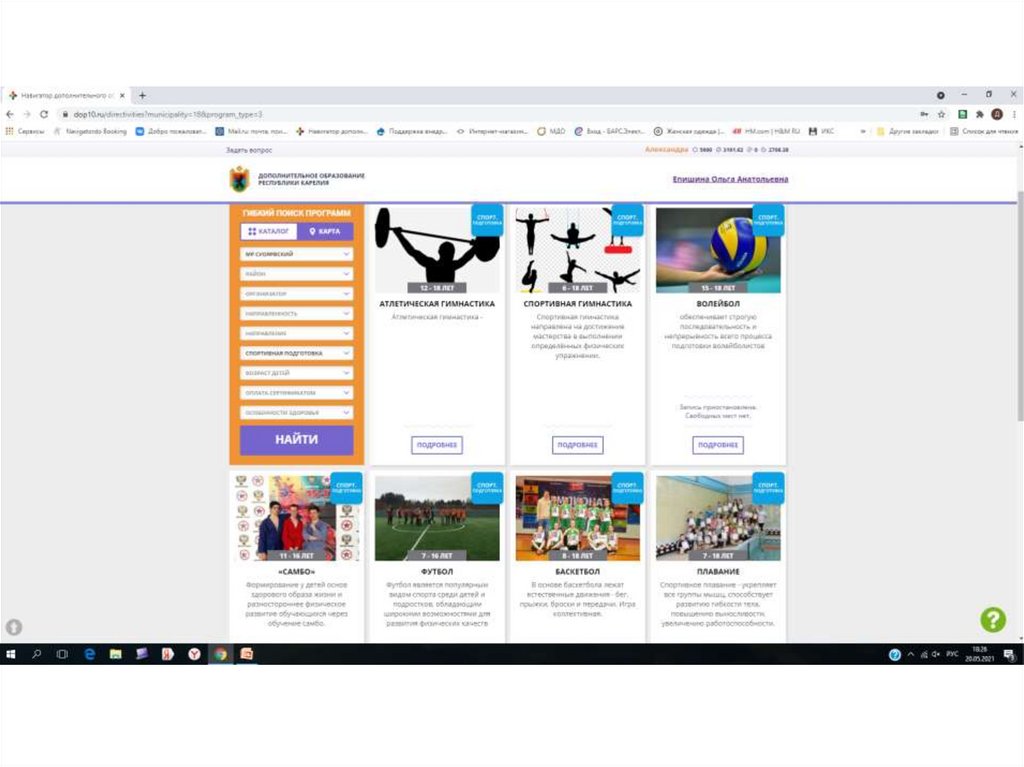Bookmark this page with the star
This screenshot has height=767, width=1024.
941,114
